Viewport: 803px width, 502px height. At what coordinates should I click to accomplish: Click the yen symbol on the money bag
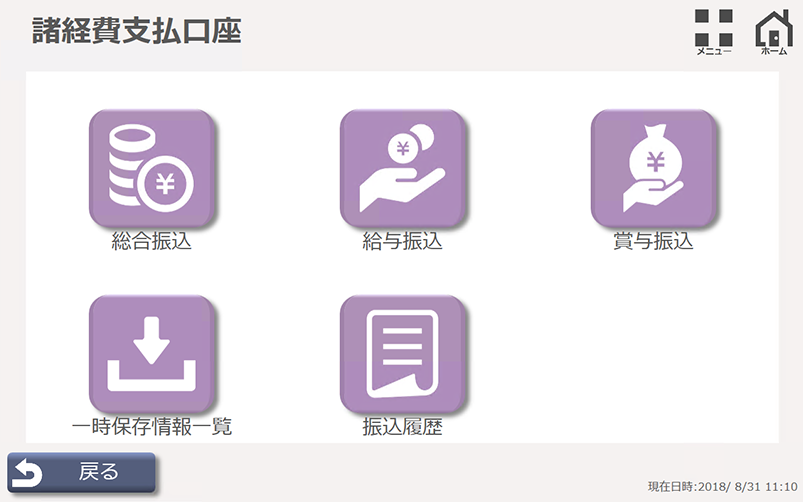655,161
